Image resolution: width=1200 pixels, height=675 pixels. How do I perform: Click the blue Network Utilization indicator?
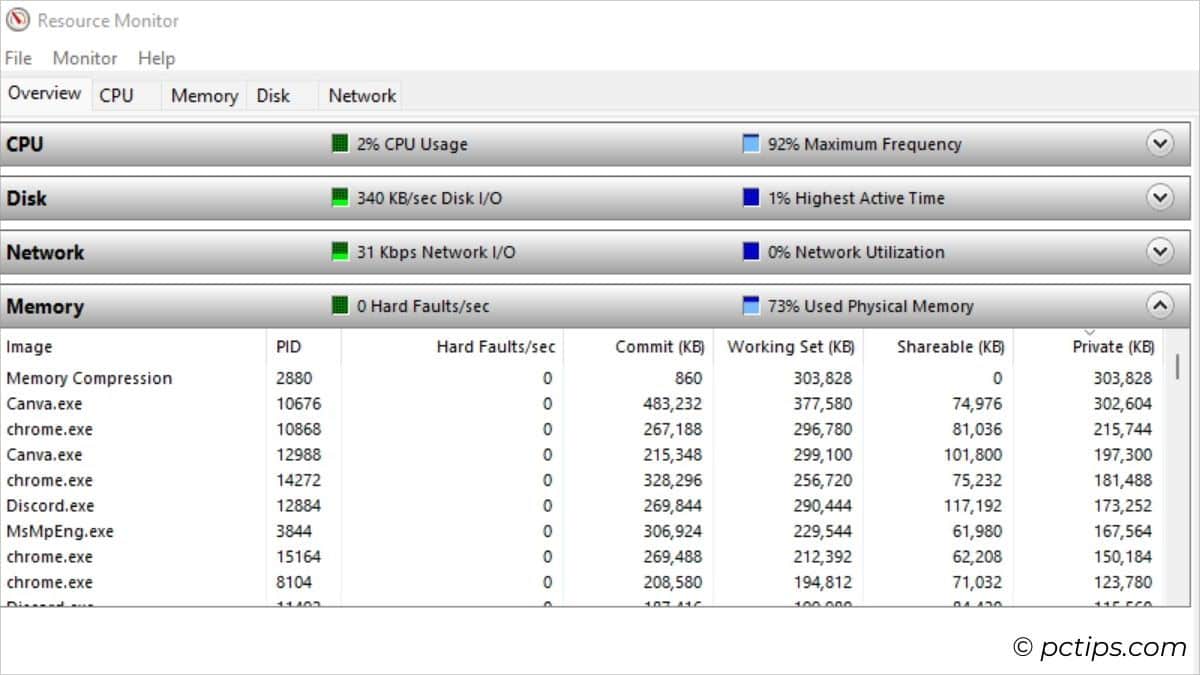click(752, 252)
